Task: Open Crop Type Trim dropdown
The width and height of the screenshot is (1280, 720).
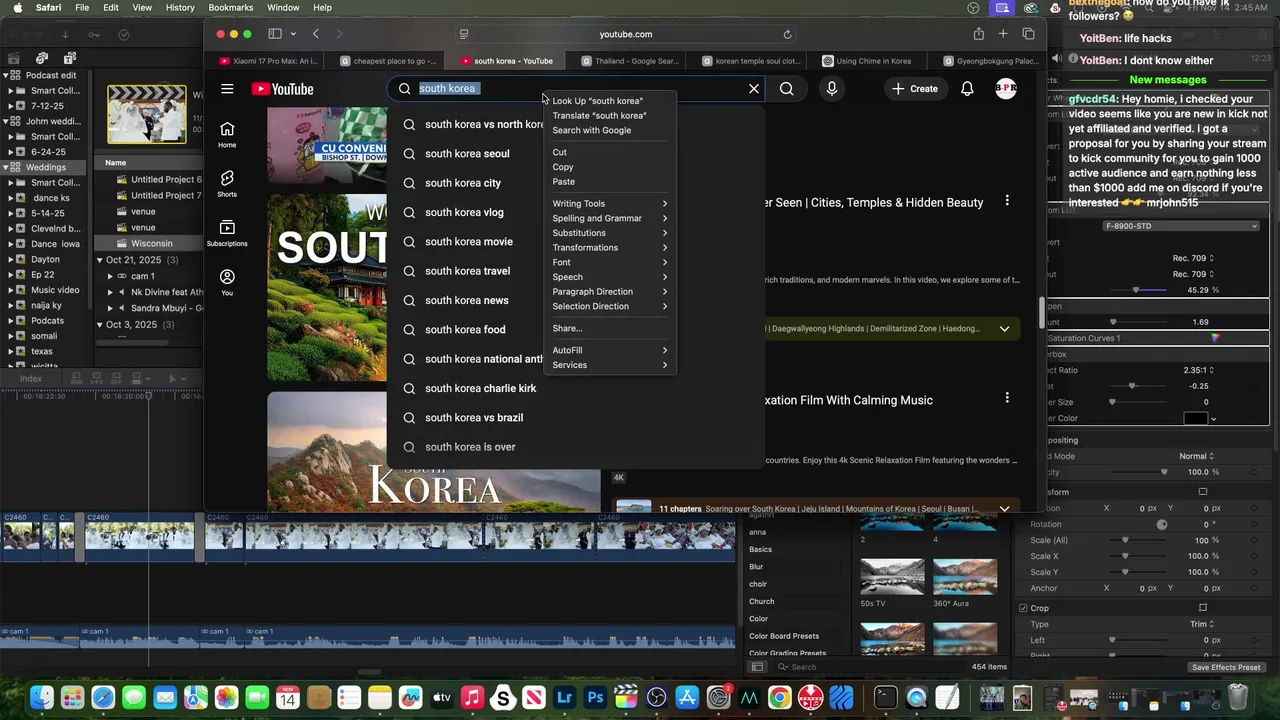Action: (x=1203, y=624)
